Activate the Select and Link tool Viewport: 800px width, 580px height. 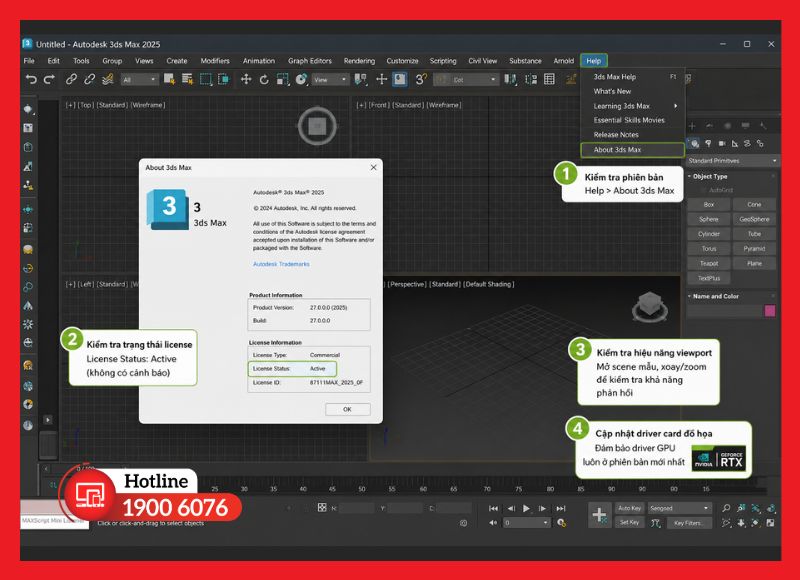[71, 79]
